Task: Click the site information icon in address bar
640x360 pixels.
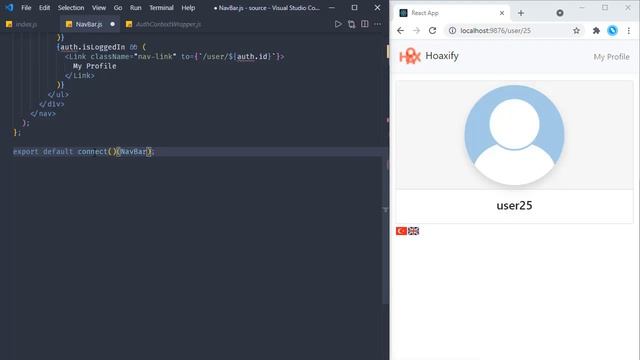Action: tap(452, 31)
